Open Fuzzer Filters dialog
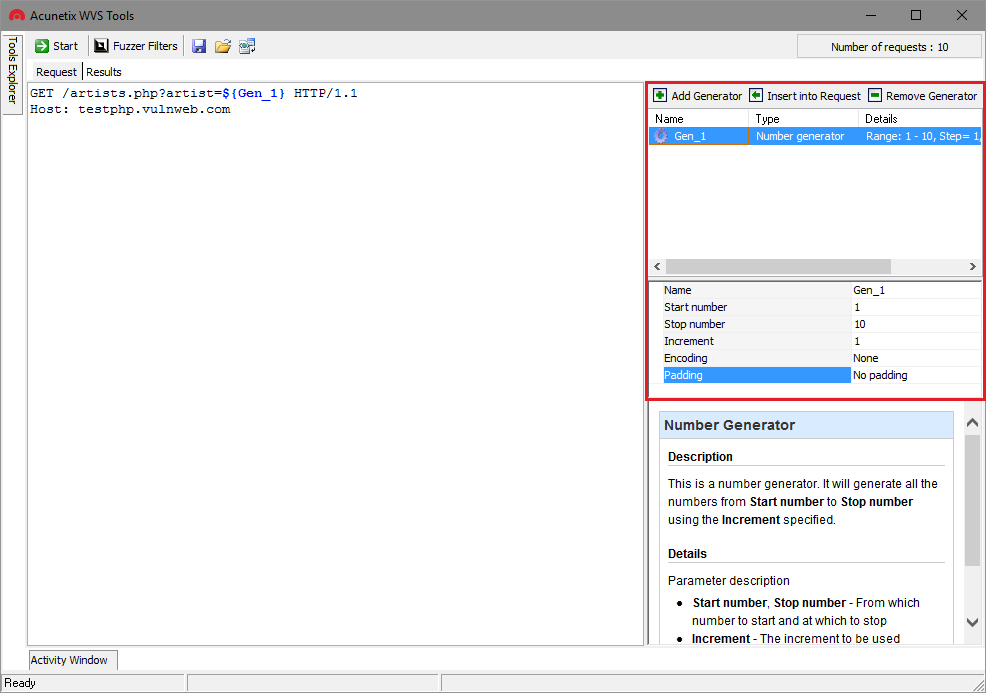The image size is (986, 693). pos(136,46)
